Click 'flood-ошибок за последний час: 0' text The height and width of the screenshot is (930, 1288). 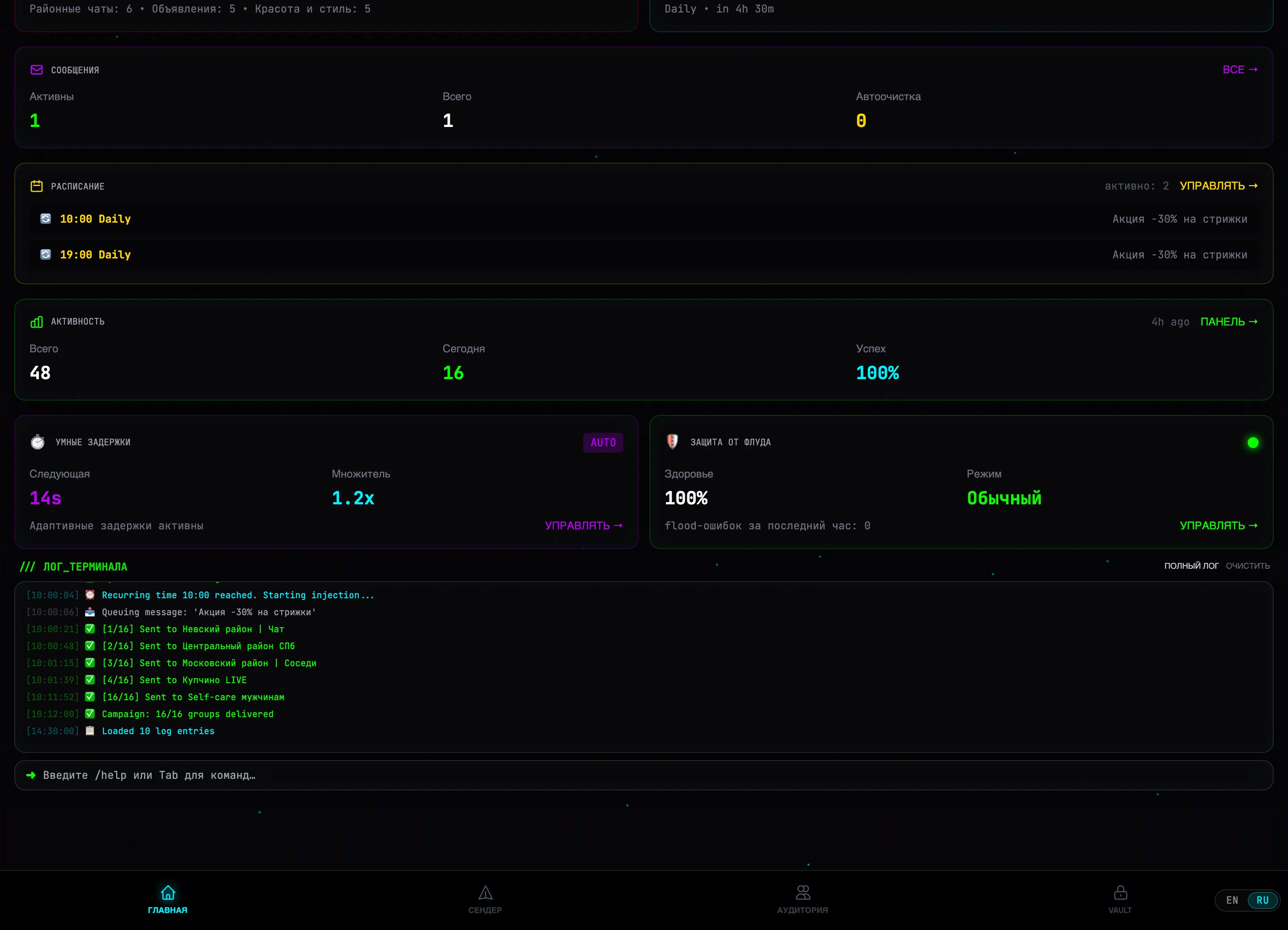[x=767, y=526]
